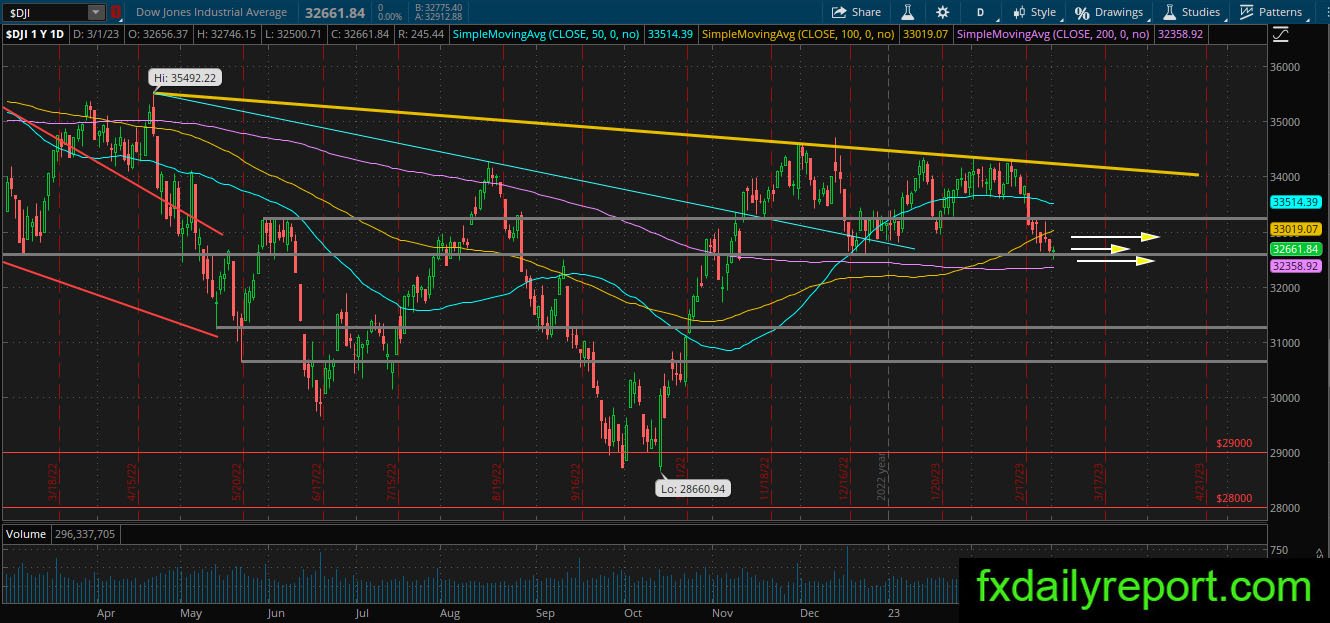This screenshot has width=1330, height=623.
Task: Select SimpleMovingAvg (CLOSE, 100, 0, no) label
Action: point(799,33)
